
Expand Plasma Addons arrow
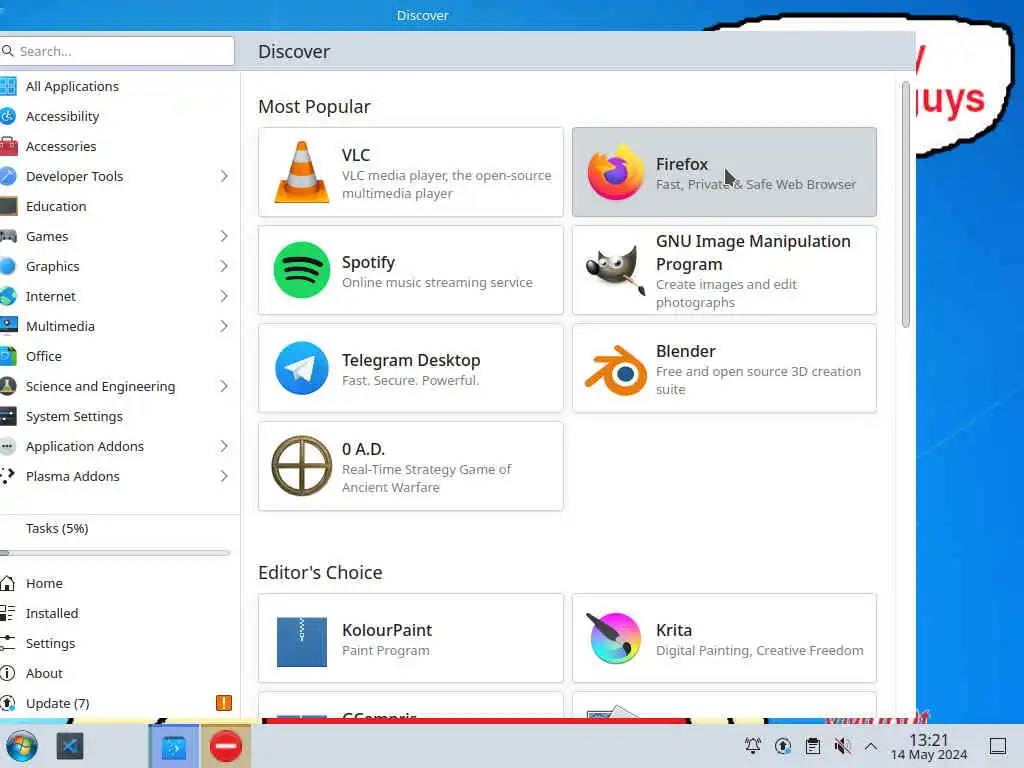coord(224,476)
